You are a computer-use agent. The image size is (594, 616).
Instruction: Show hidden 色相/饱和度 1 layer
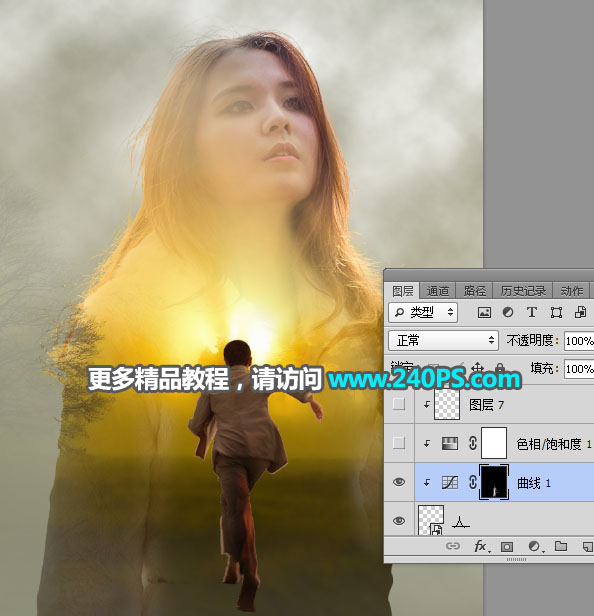click(399, 443)
